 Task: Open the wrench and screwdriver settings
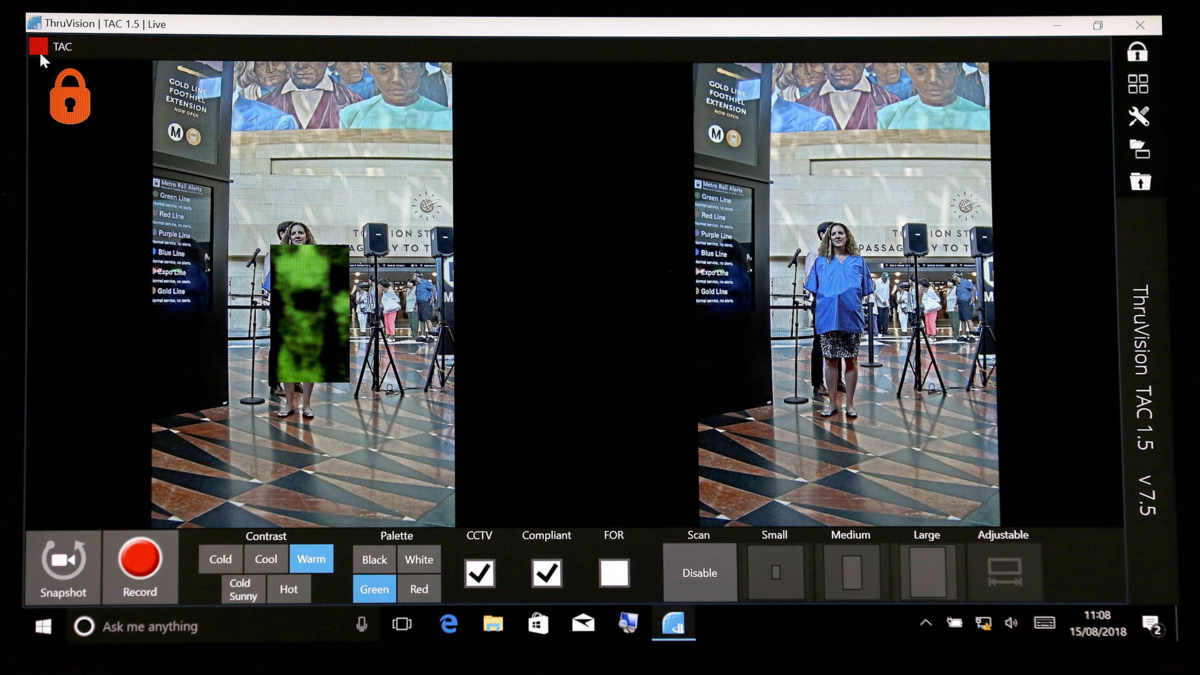tap(1138, 116)
